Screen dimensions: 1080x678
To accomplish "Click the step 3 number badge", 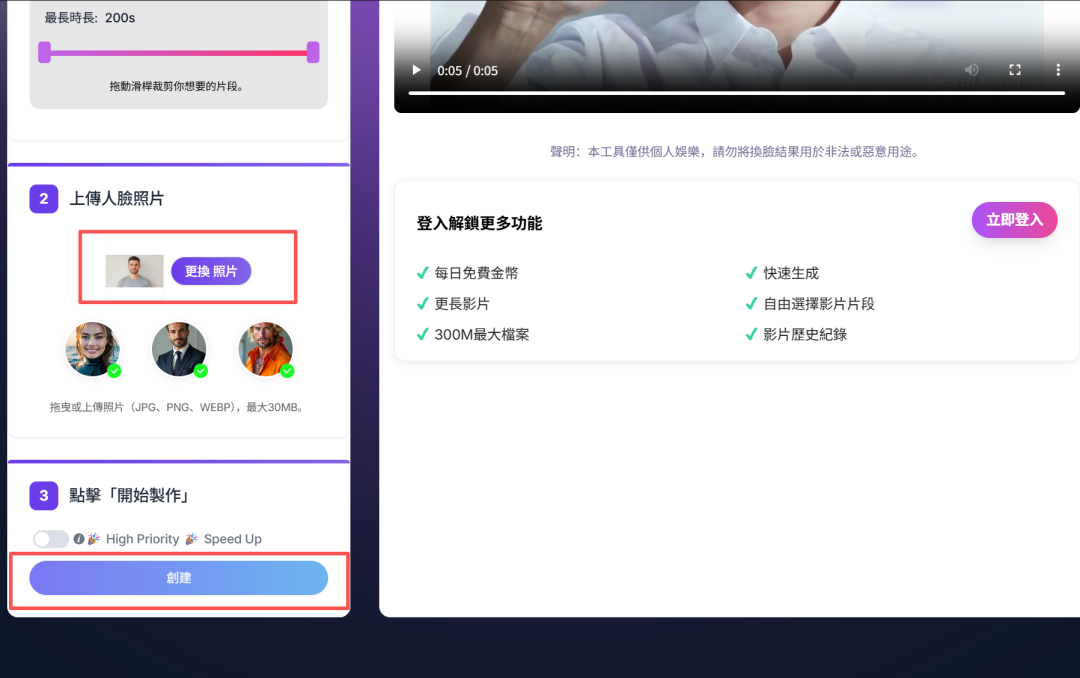I will click(x=43, y=495).
